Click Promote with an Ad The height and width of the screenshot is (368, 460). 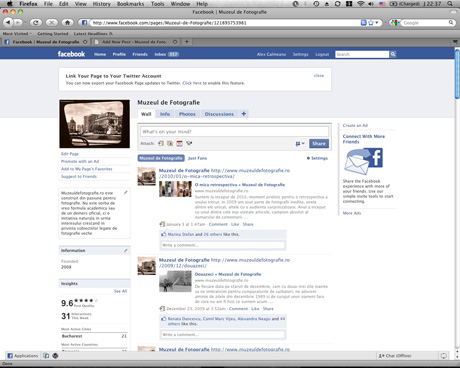(x=80, y=161)
